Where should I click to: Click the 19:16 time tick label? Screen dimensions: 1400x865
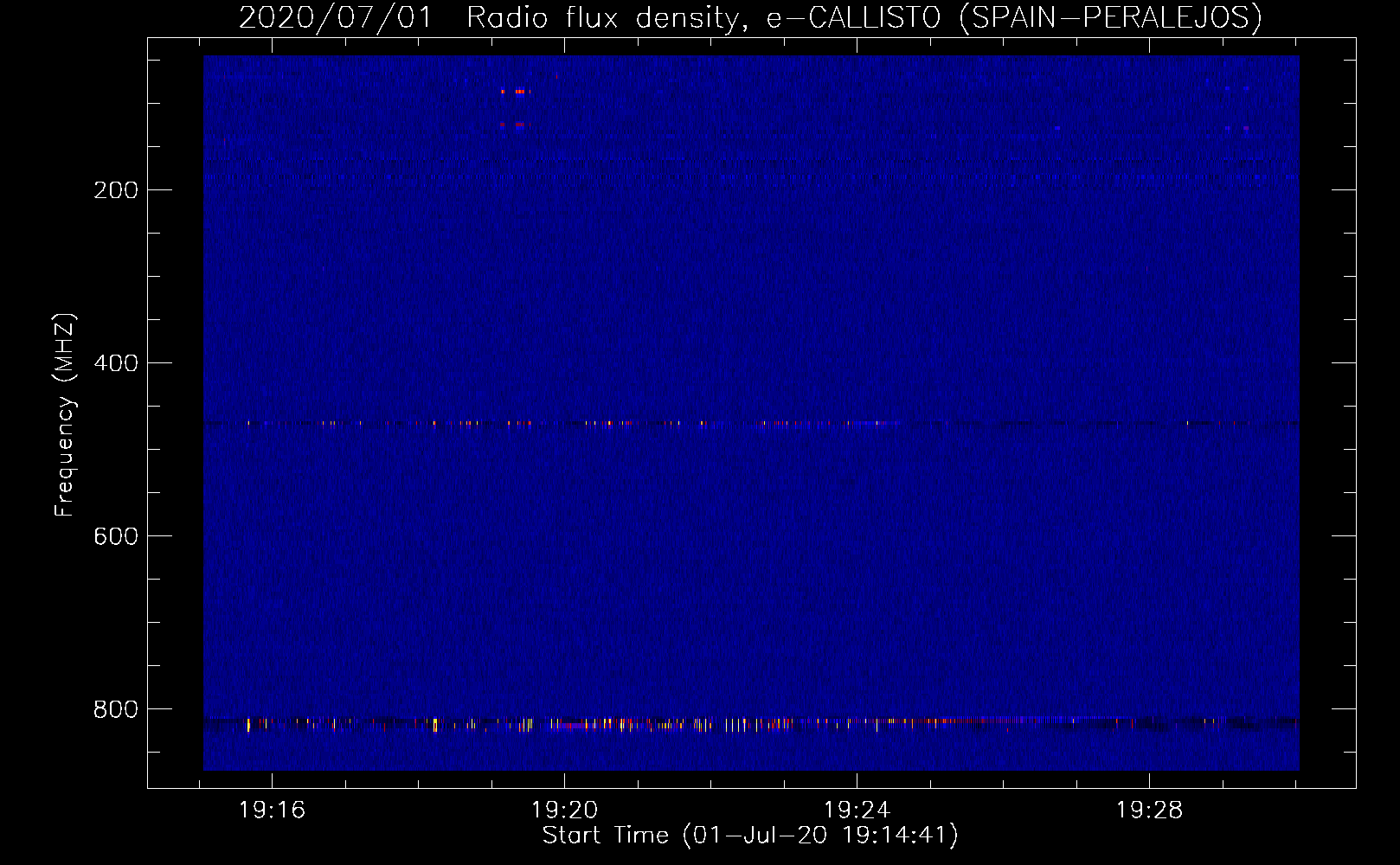(x=272, y=811)
